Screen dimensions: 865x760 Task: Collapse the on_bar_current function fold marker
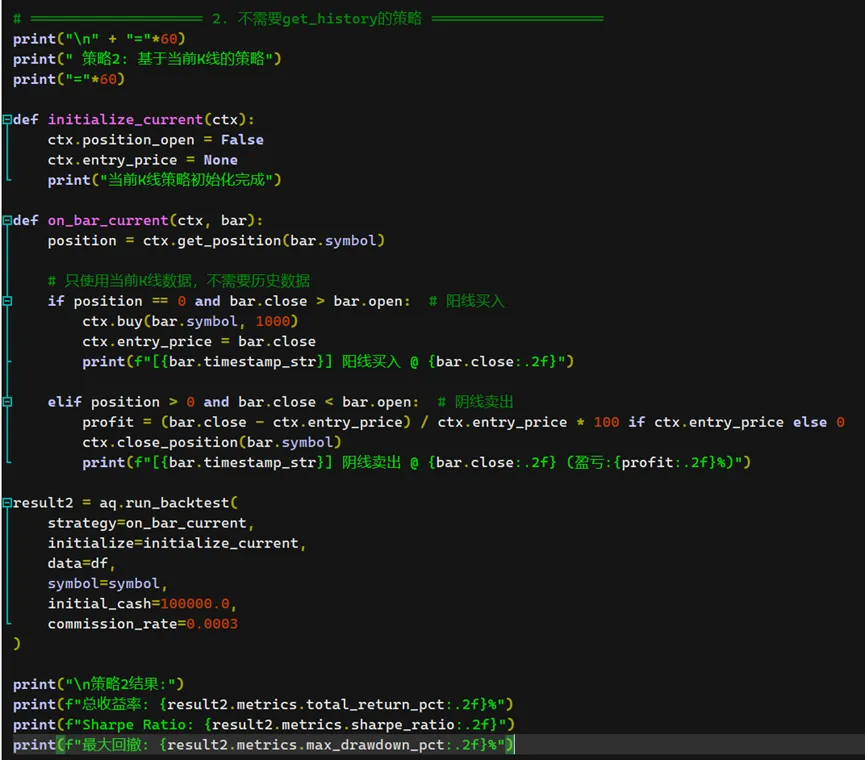[x=7, y=220]
